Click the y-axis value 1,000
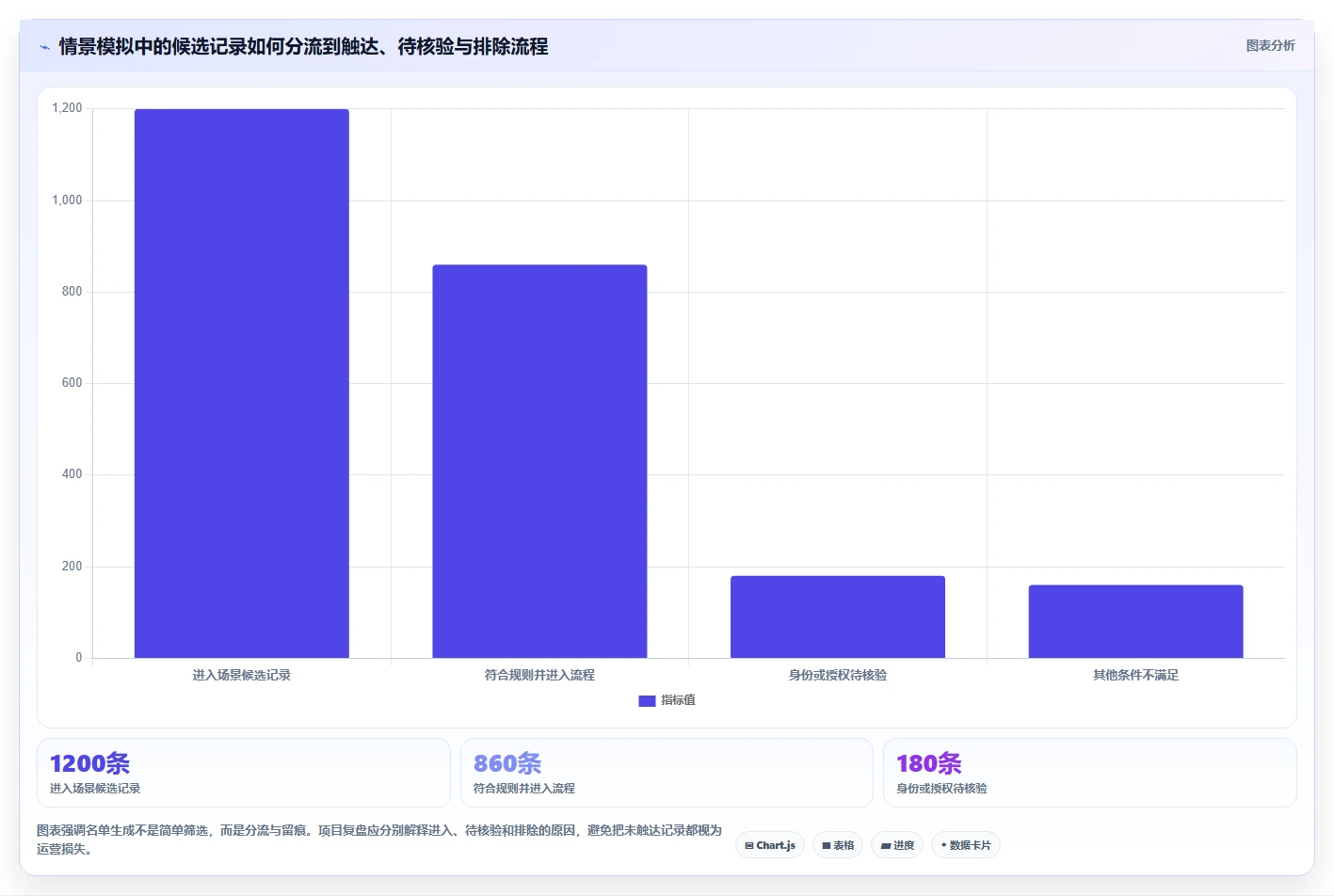Screen dimensions: 1334x896 pyautogui.click(x=67, y=200)
